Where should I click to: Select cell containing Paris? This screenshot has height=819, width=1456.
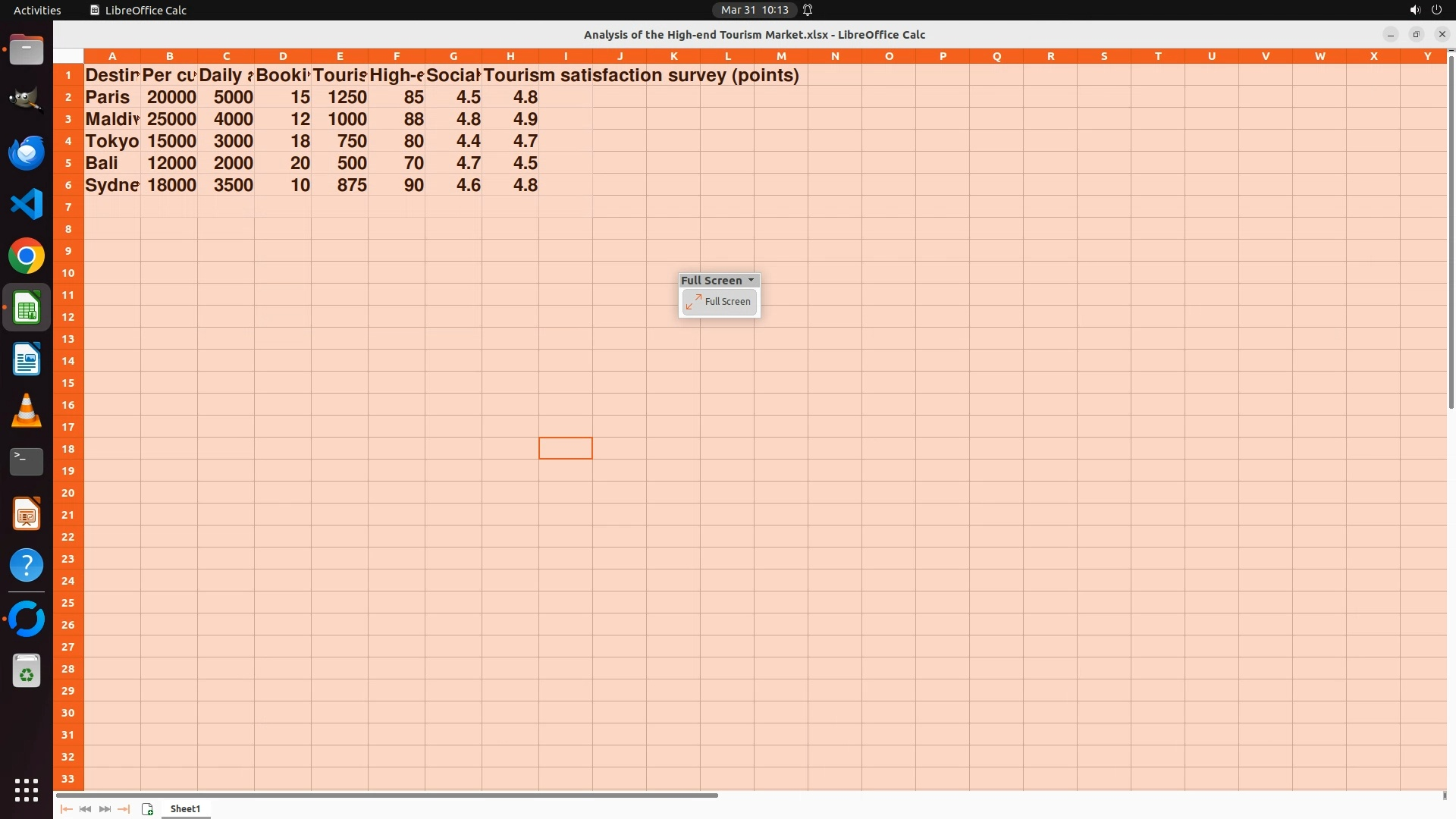tap(111, 97)
